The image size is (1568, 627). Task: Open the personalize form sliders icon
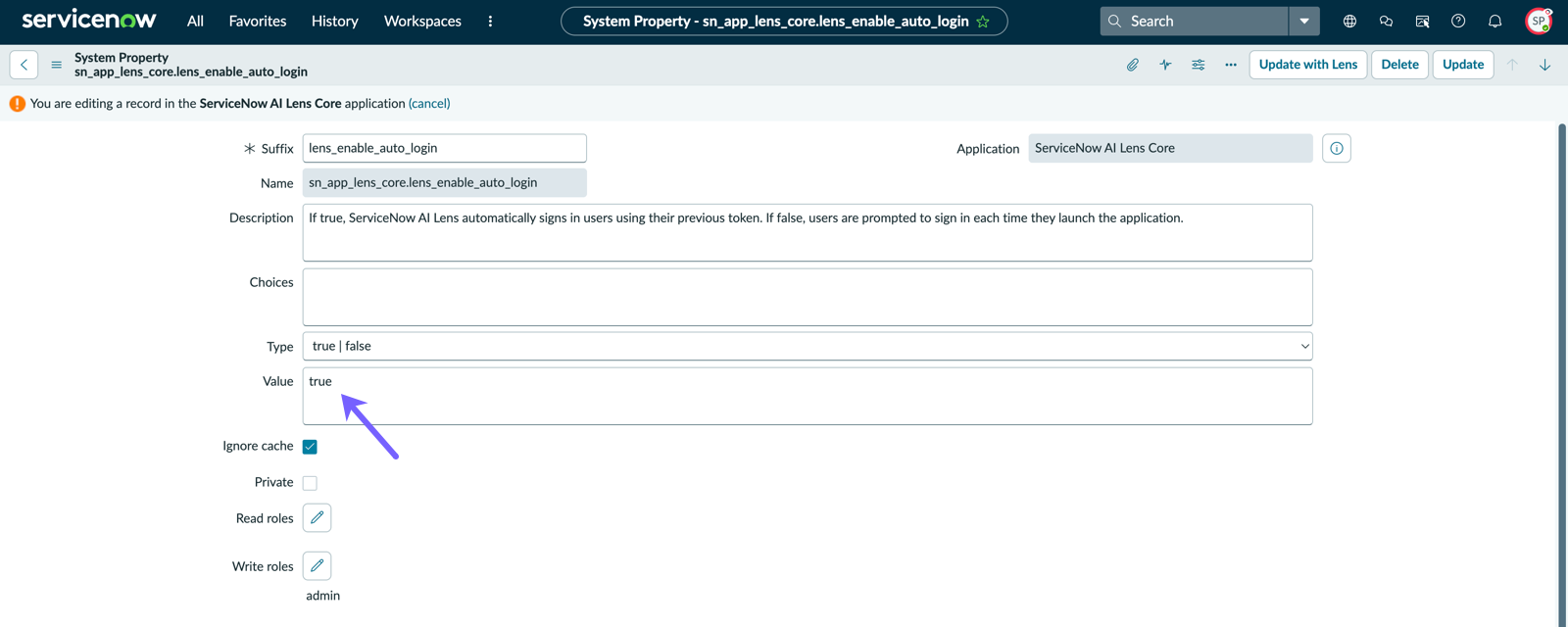click(x=1198, y=65)
